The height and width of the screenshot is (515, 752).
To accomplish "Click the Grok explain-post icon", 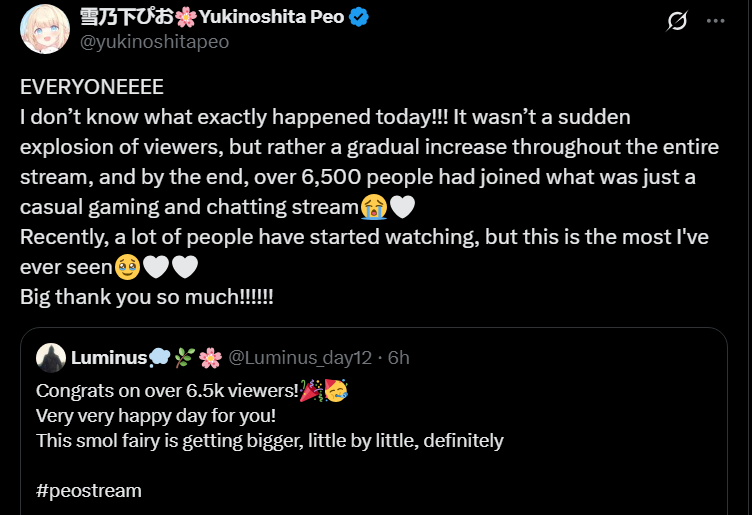I will [677, 21].
